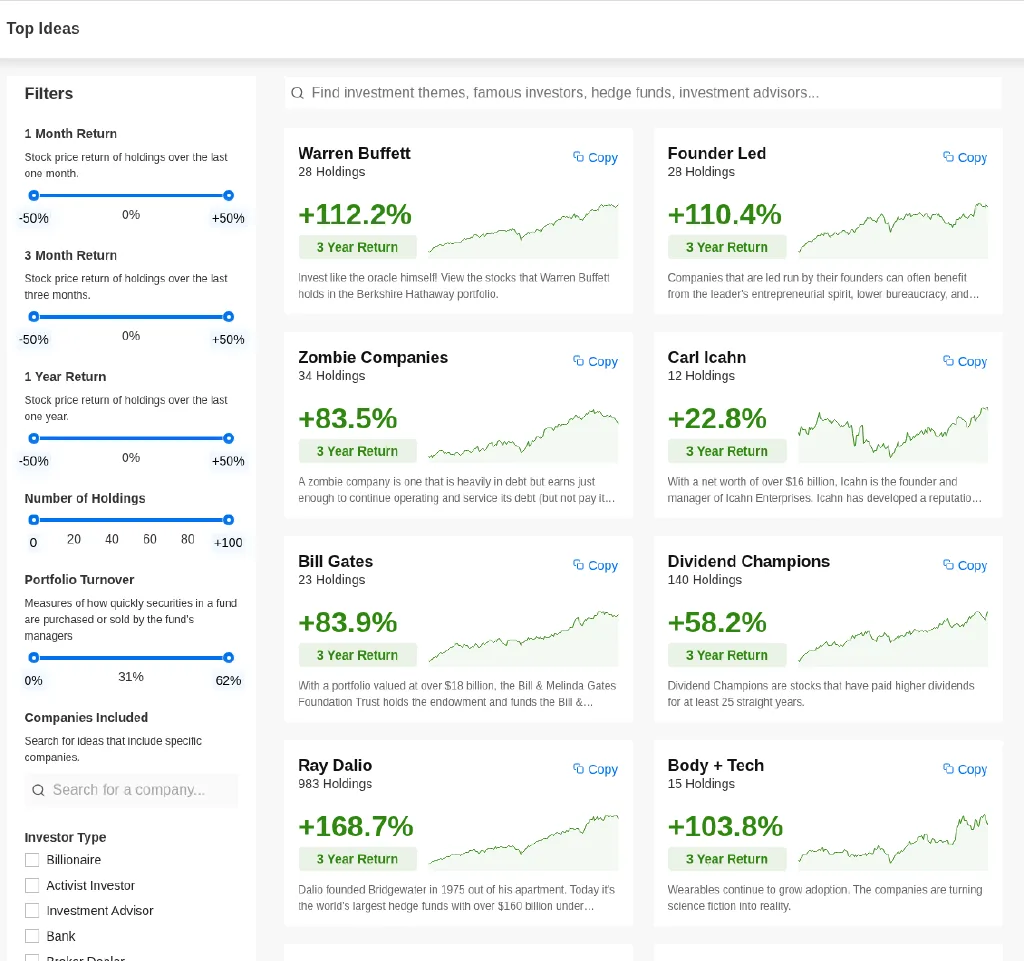Open the Carl Icahn idea title

click(x=707, y=357)
